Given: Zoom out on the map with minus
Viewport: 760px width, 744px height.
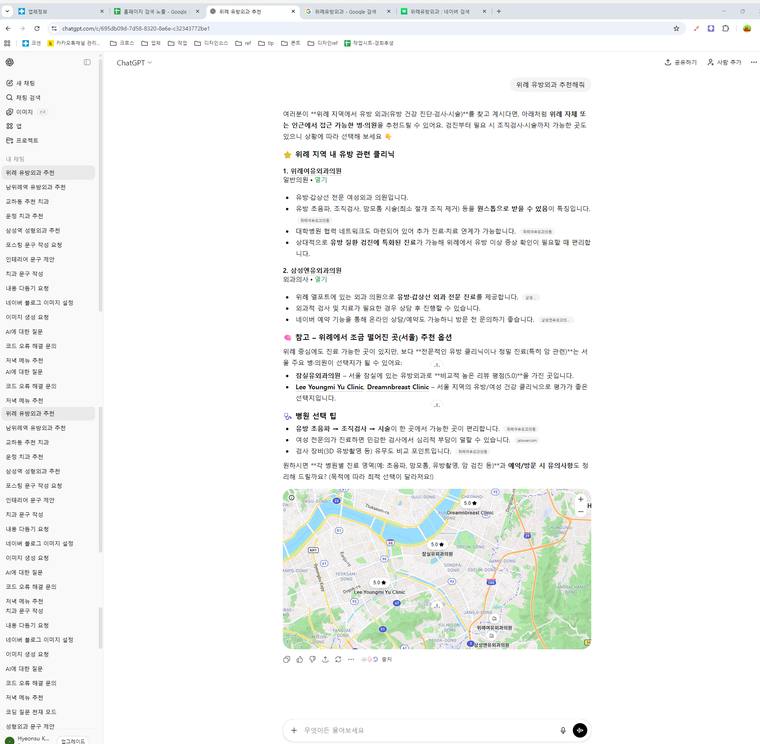Looking at the screenshot, I should click(581, 511).
